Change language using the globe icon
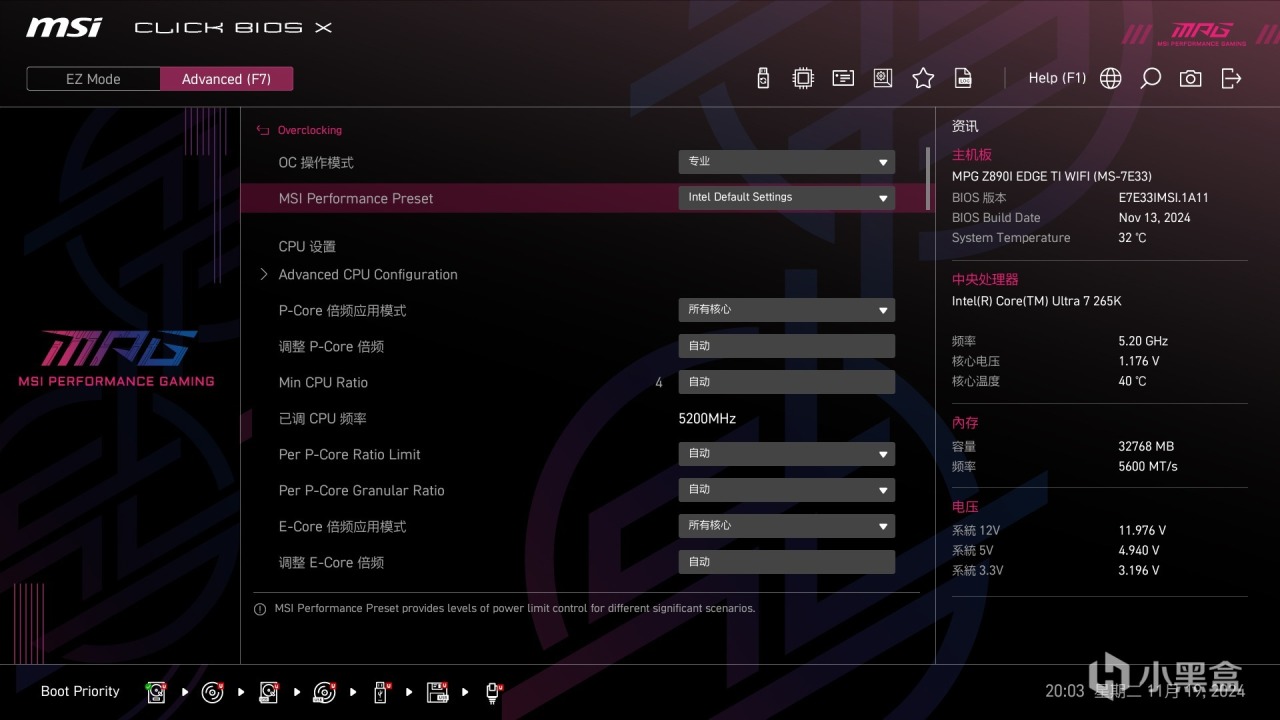 [x=1110, y=78]
